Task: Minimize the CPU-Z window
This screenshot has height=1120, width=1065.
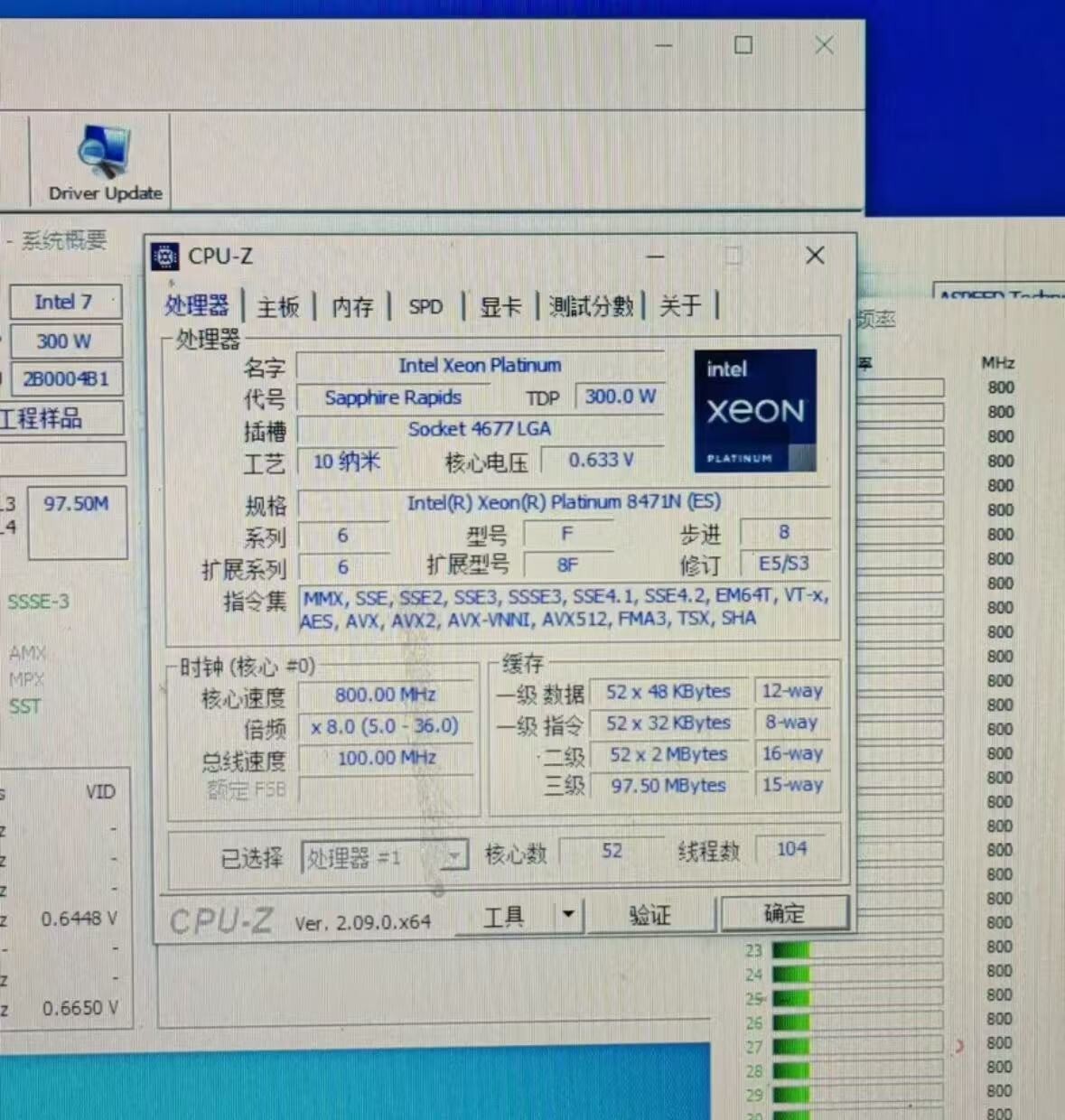Action: pyautogui.click(x=656, y=257)
